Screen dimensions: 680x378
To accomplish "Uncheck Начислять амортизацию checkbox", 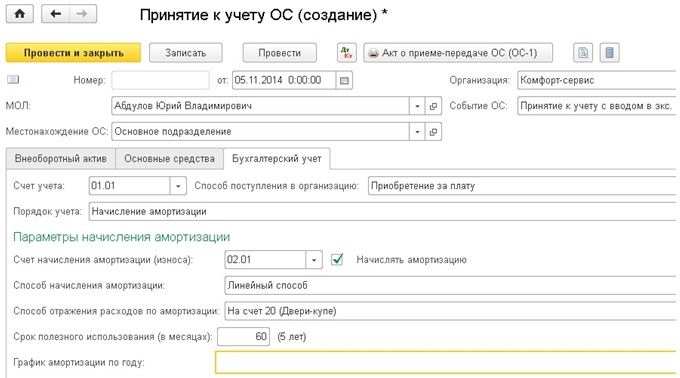I will [x=337, y=259].
